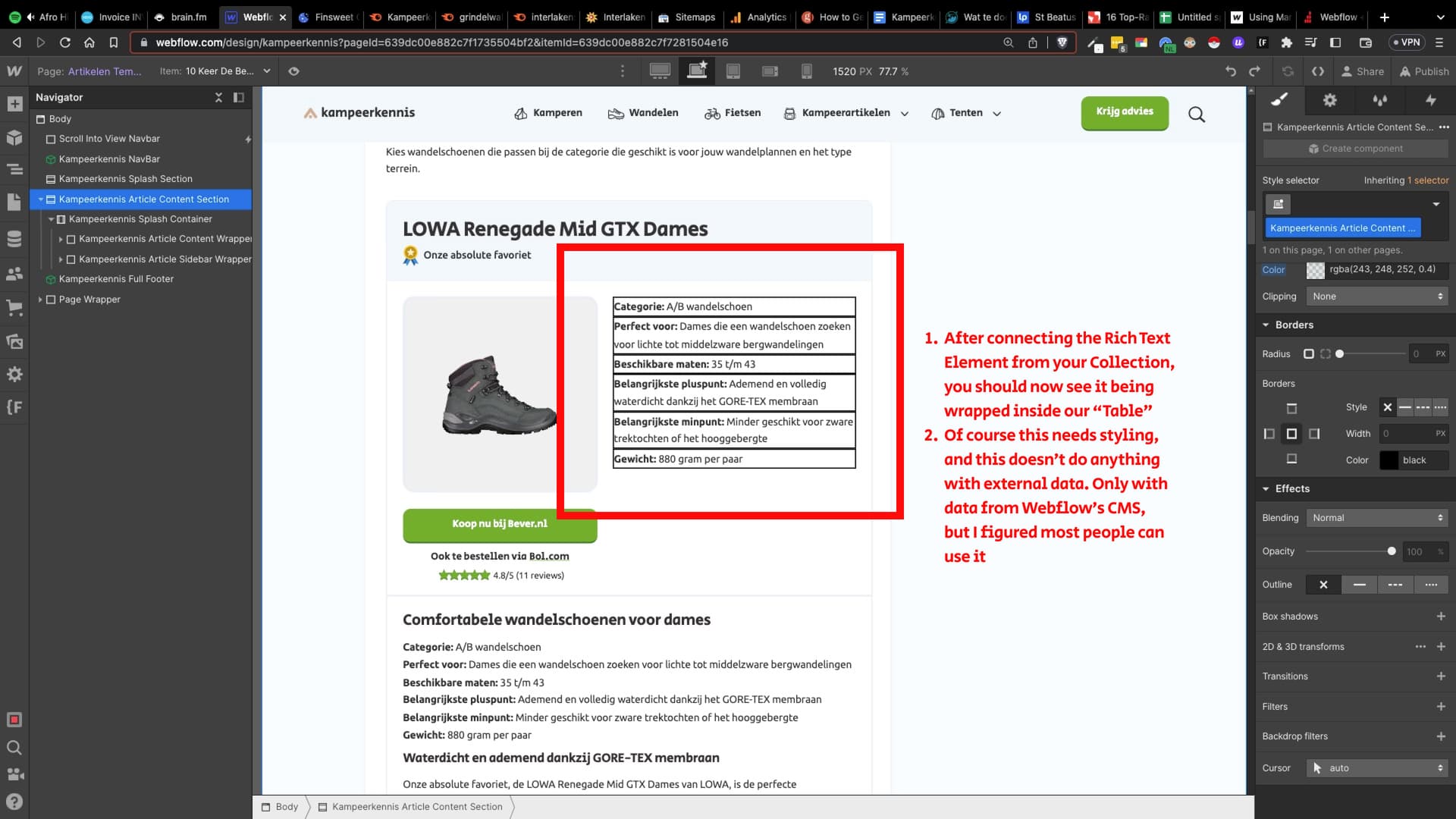The height and width of the screenshot is (819, 1456).
Task: Click the Share button
Action: click(x=1363, y=71)
